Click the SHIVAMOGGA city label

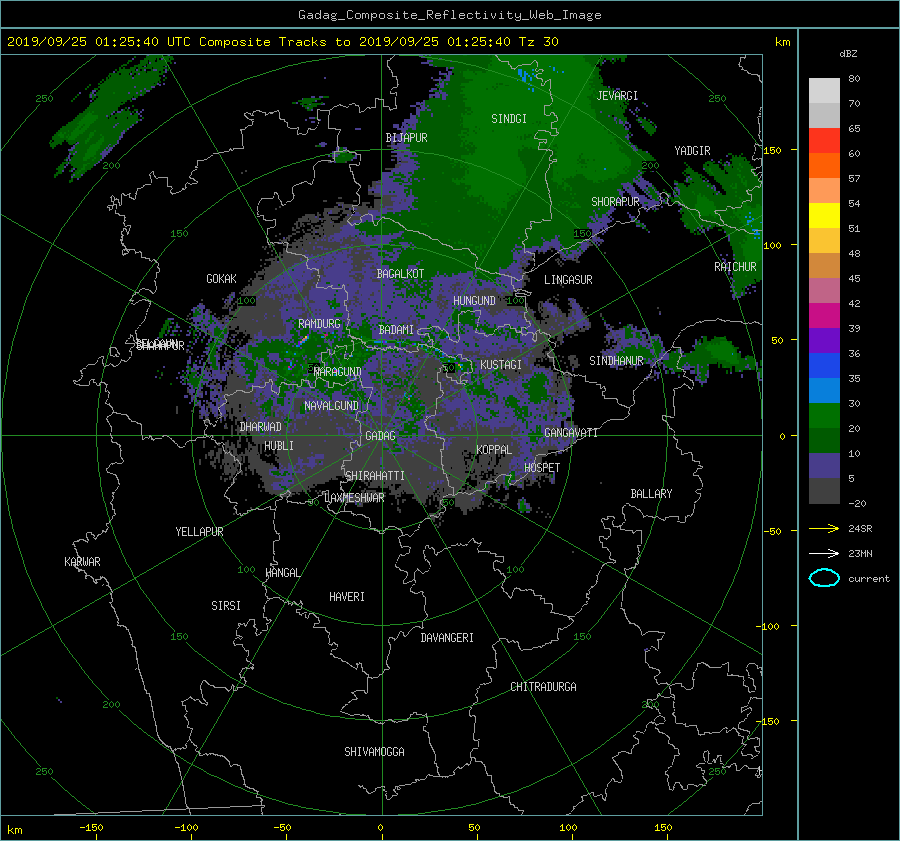(374, 752)
